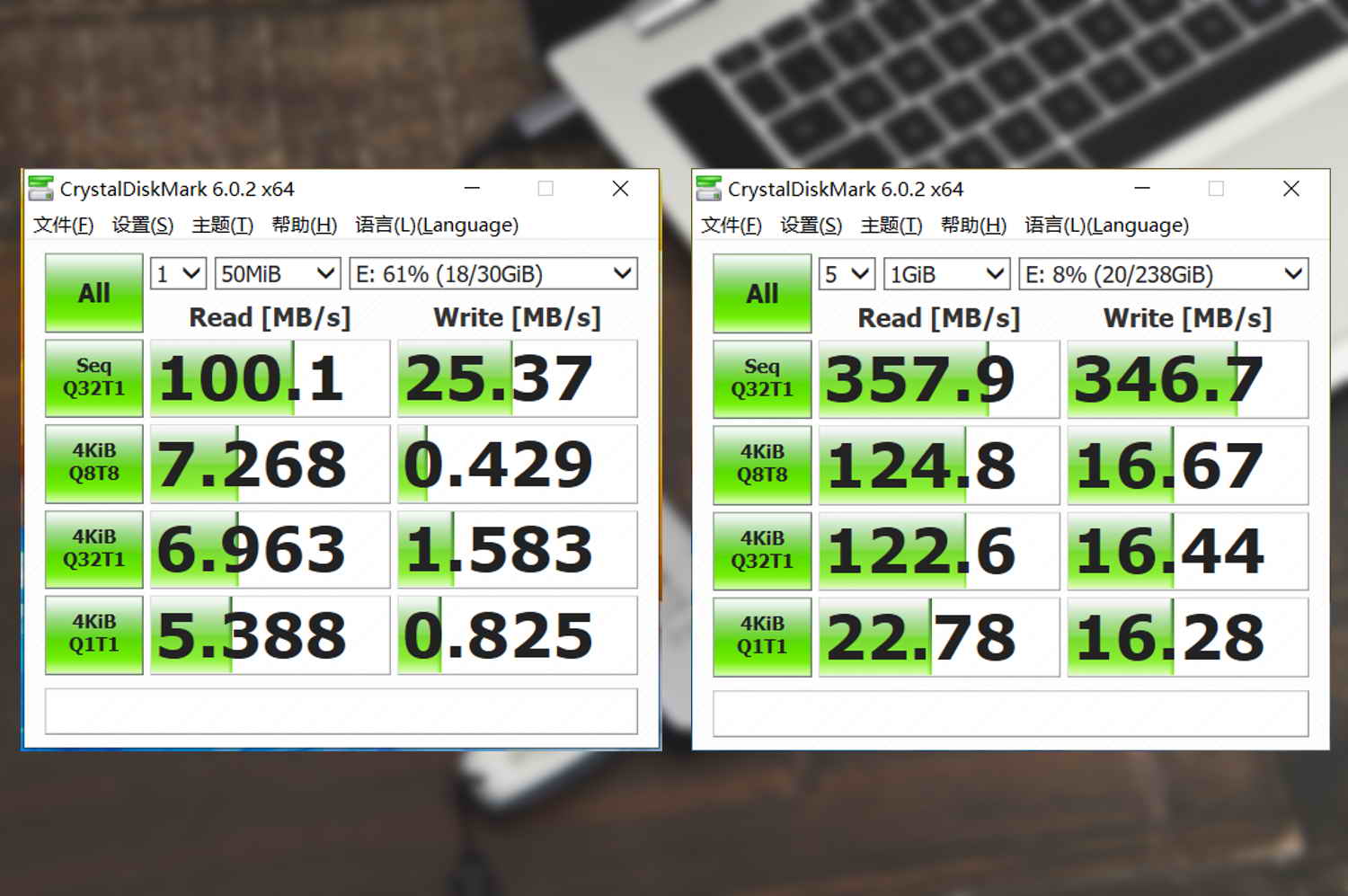Screen dimensions: 1348x896
Task: Open 主题(T) menu in left window
Action: [223, 225]
